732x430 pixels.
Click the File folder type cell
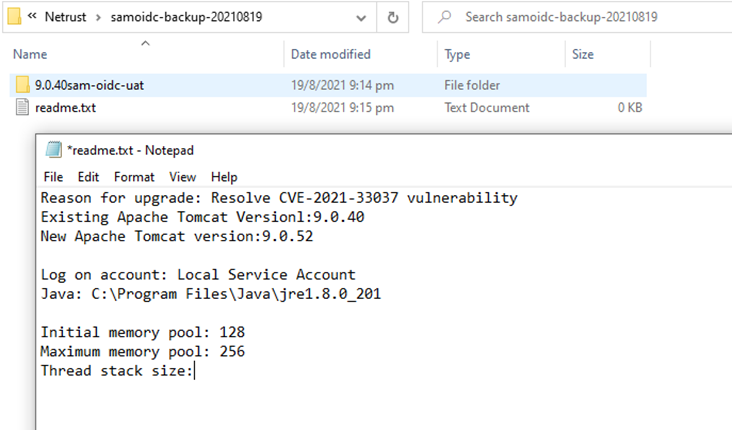(472, 85)
